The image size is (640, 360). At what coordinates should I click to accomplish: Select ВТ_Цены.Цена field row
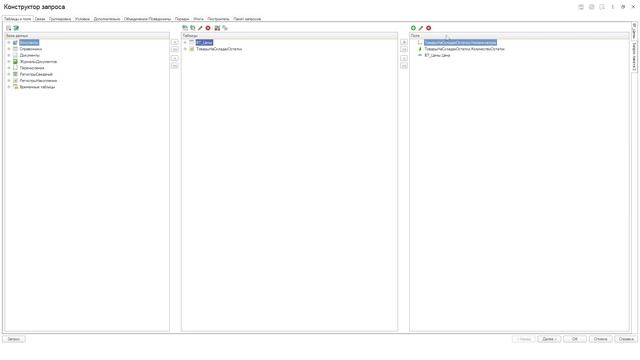(437, 55)
